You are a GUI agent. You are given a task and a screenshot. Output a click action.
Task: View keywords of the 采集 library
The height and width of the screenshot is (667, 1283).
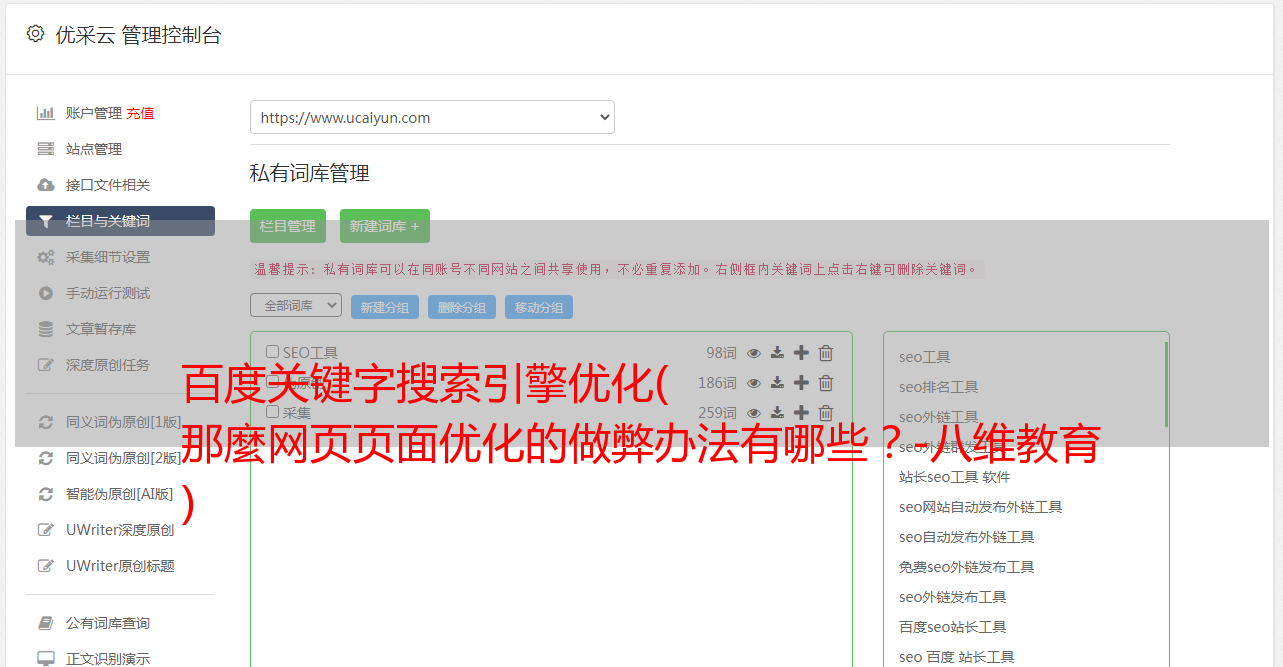(x=754, y=412)
